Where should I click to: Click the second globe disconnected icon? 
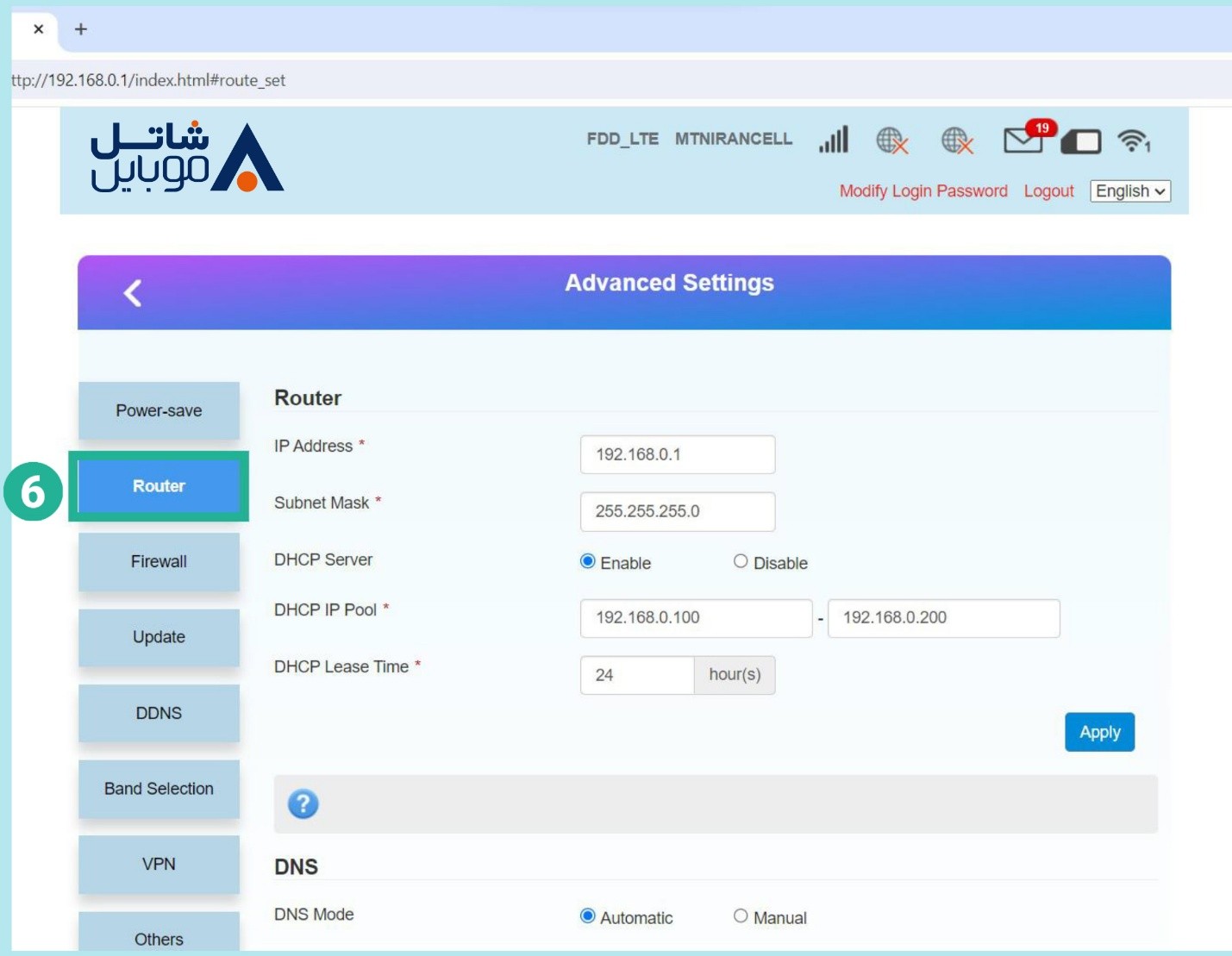click(957, 141)
